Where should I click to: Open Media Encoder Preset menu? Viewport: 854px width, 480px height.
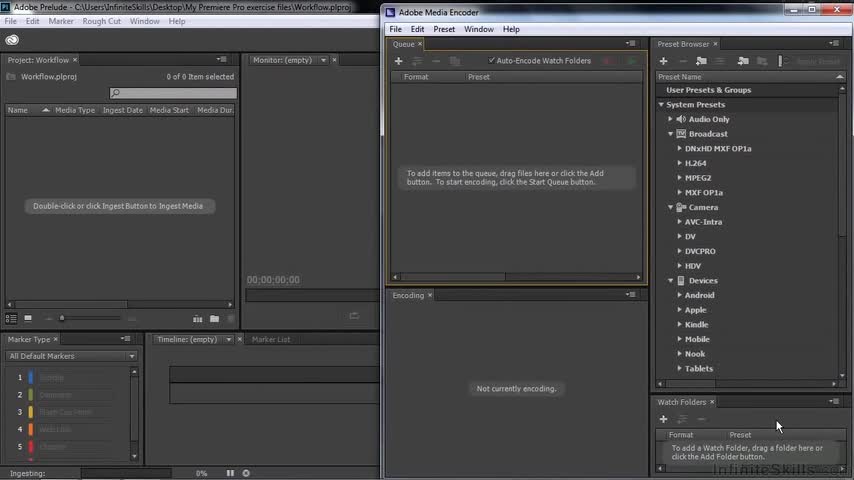(444, 29)
